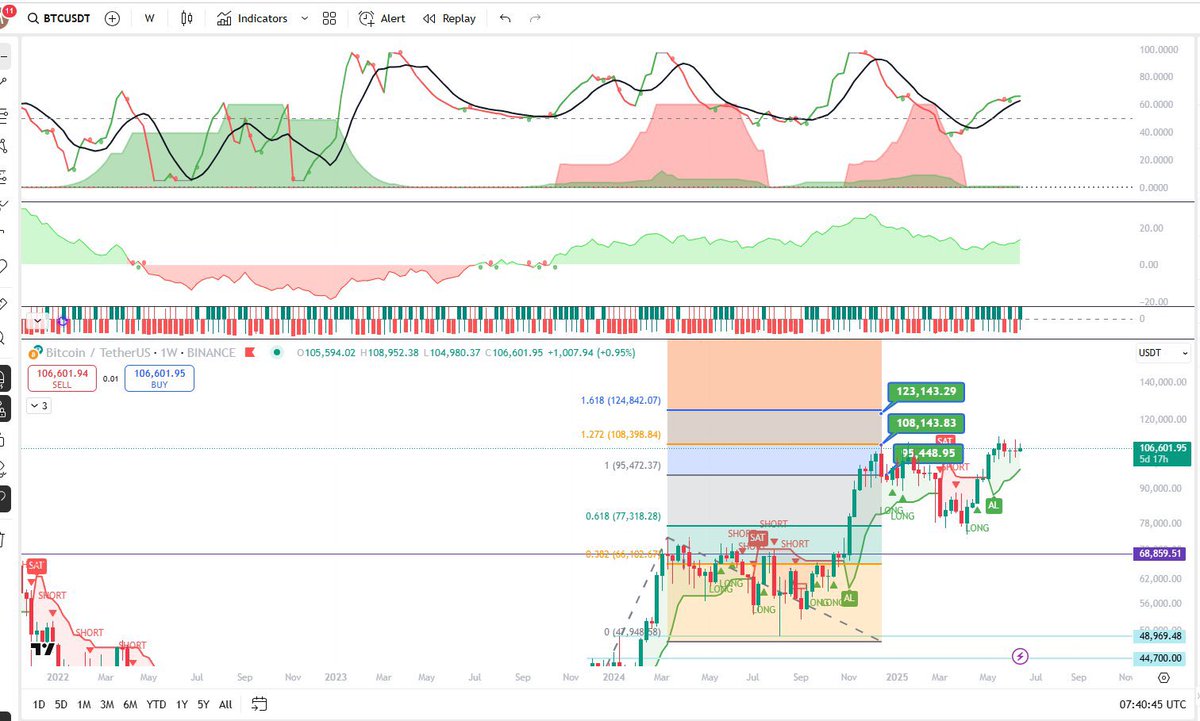Set the time range to 6M
1200x721 pixels.
coord(130,704)
